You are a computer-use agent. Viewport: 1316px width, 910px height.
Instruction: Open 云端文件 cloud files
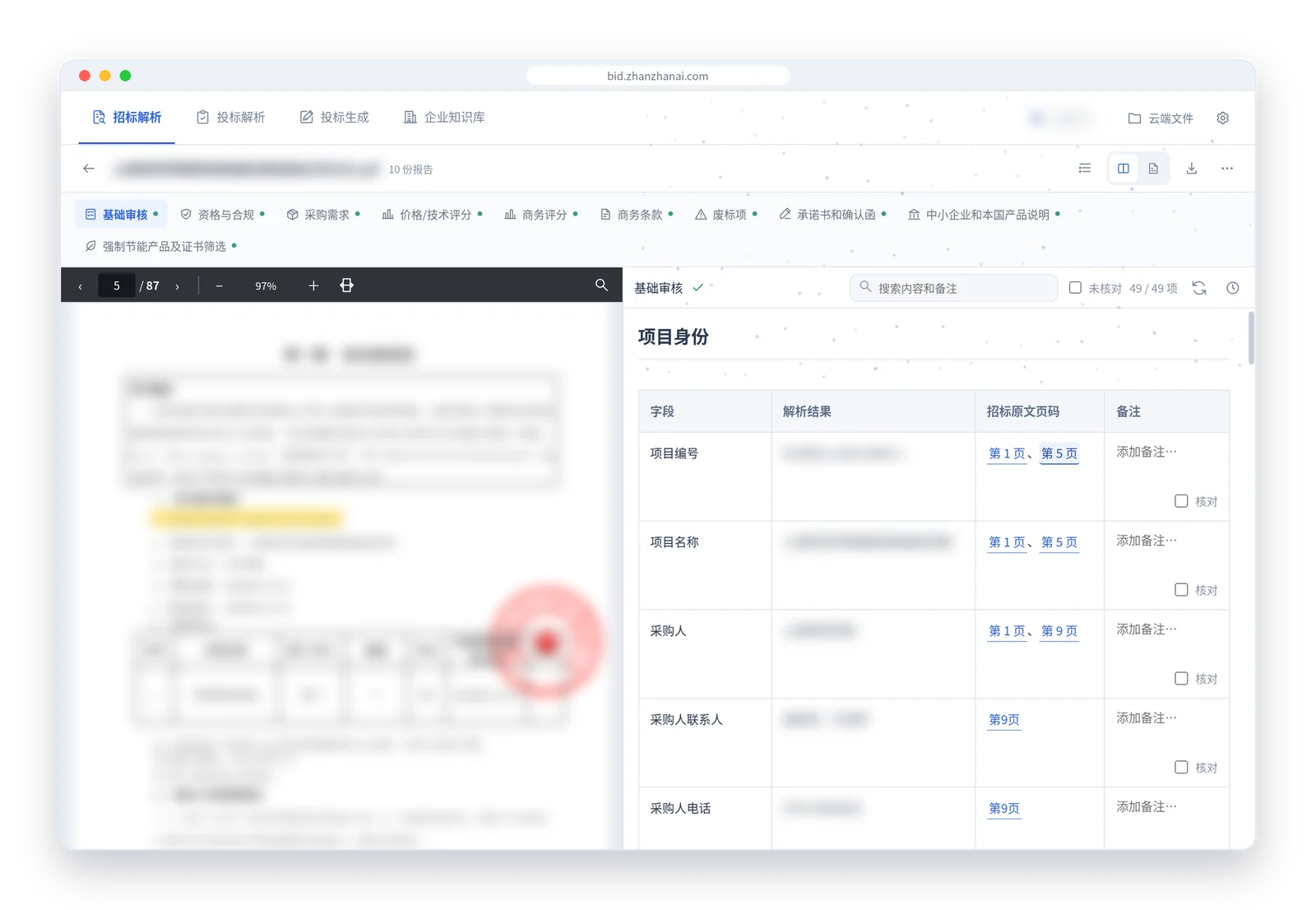1161,118
